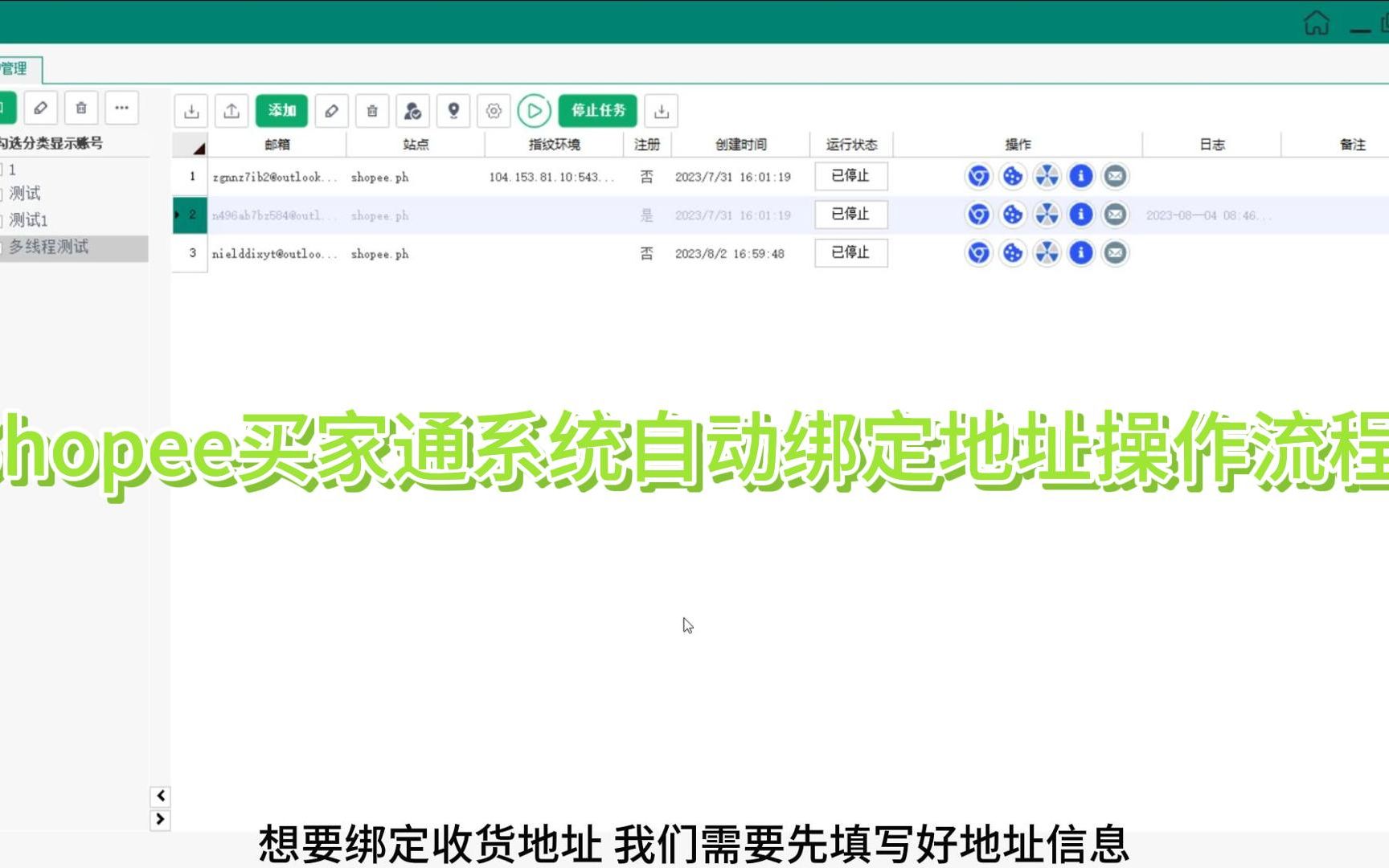Screen dimensions: 1389x868
Task: Start tasks using the circular play control
Action: (x=535, y=111)
